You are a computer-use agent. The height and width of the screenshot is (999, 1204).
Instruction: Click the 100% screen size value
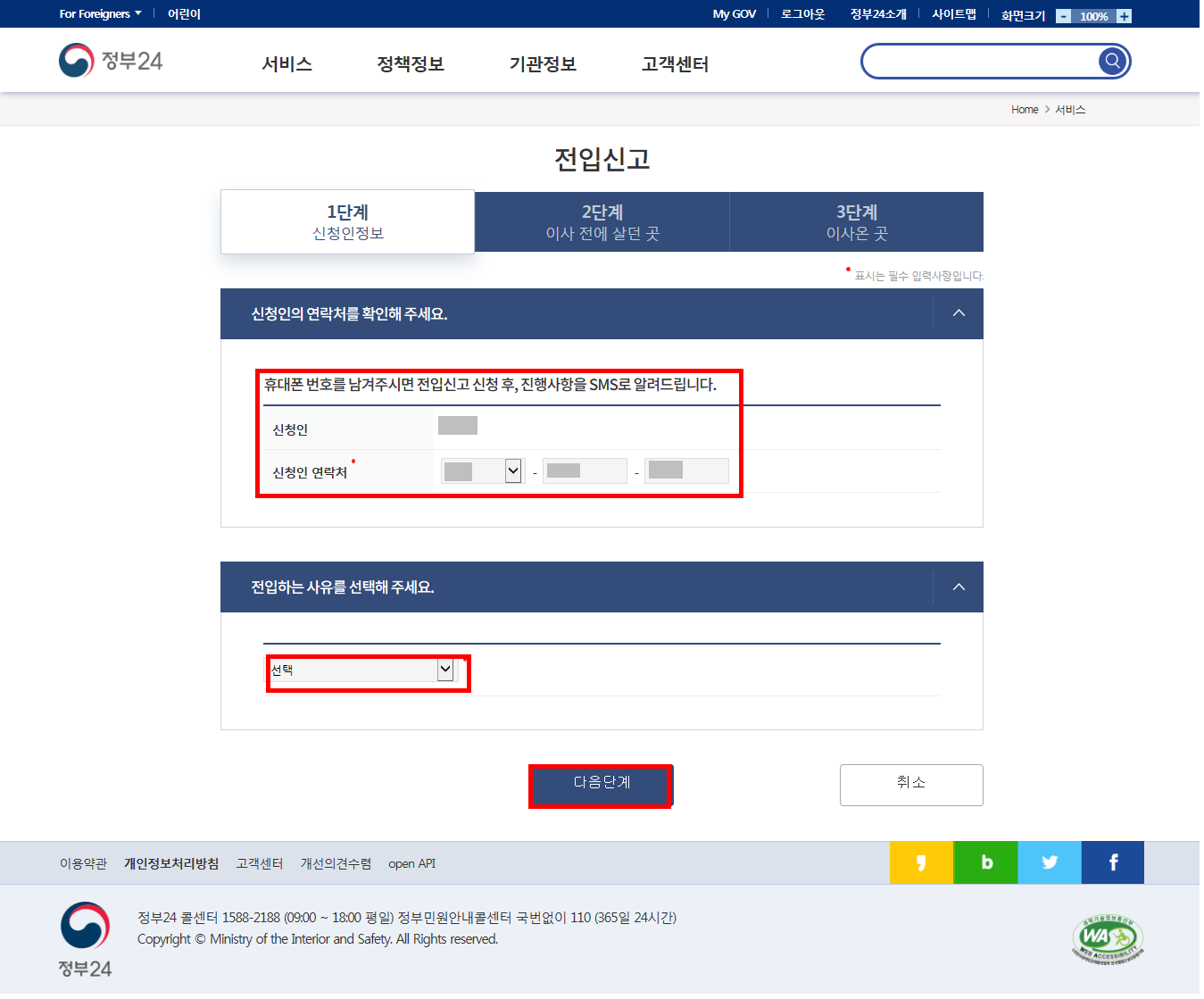pos(1093,16)
